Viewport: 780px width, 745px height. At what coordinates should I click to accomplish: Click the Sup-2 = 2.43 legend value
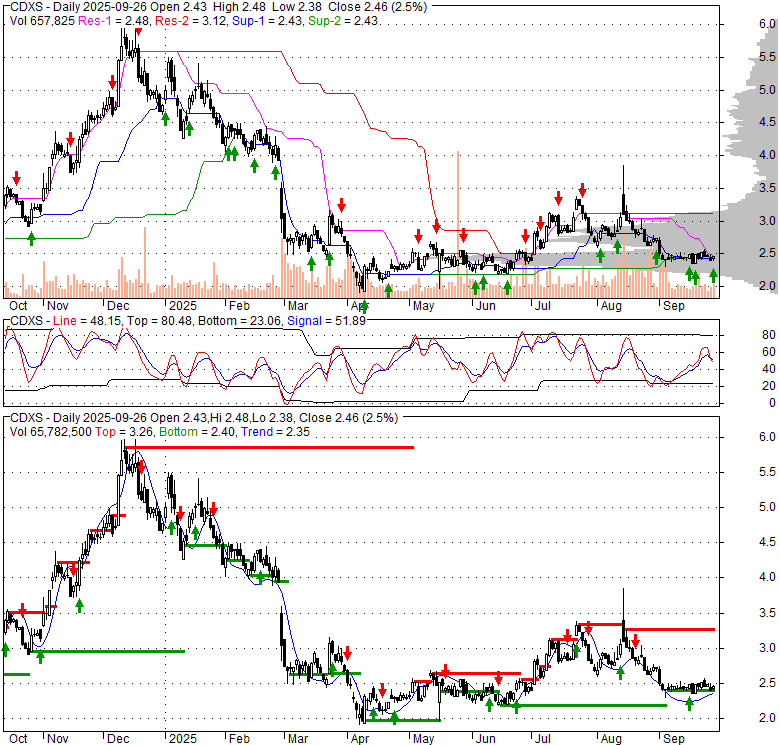pyautogui.click(x=344, y=21)
